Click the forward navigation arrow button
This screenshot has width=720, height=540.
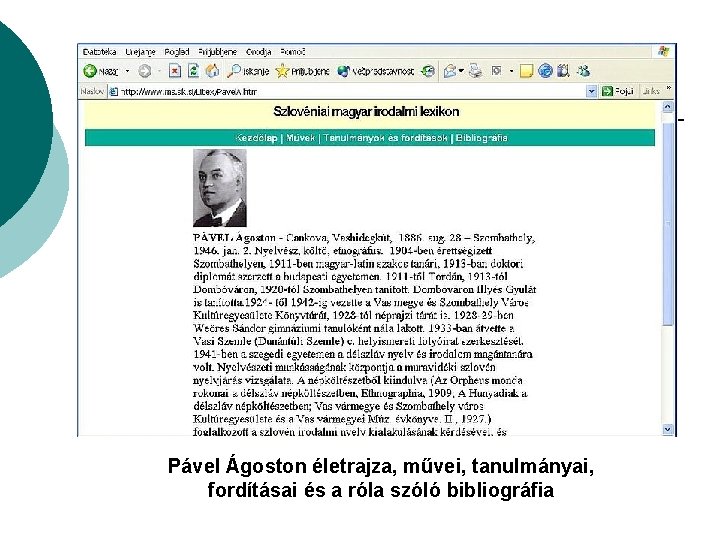(145, 71)
